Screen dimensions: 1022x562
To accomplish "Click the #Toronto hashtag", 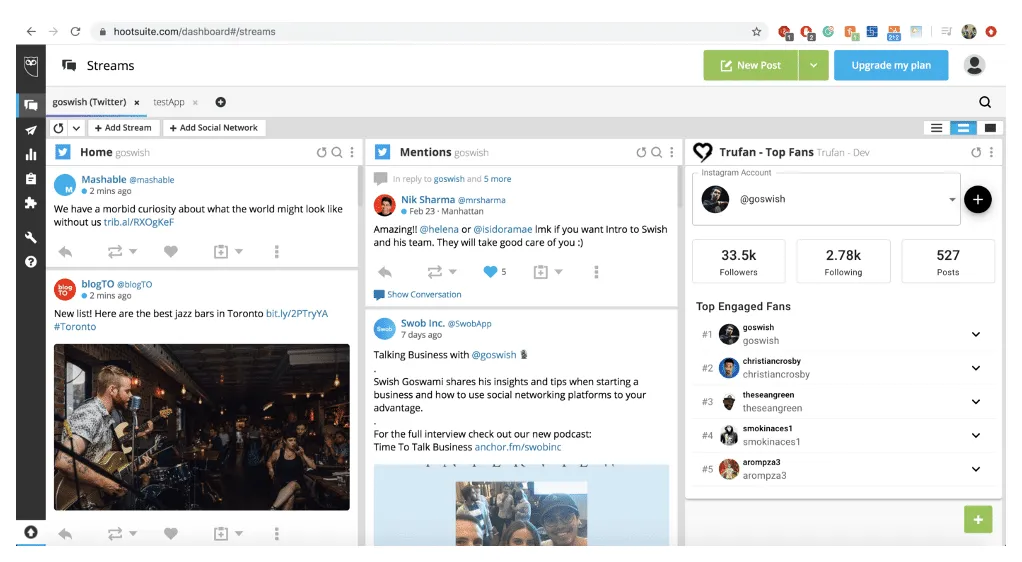I will coord(75,327).
